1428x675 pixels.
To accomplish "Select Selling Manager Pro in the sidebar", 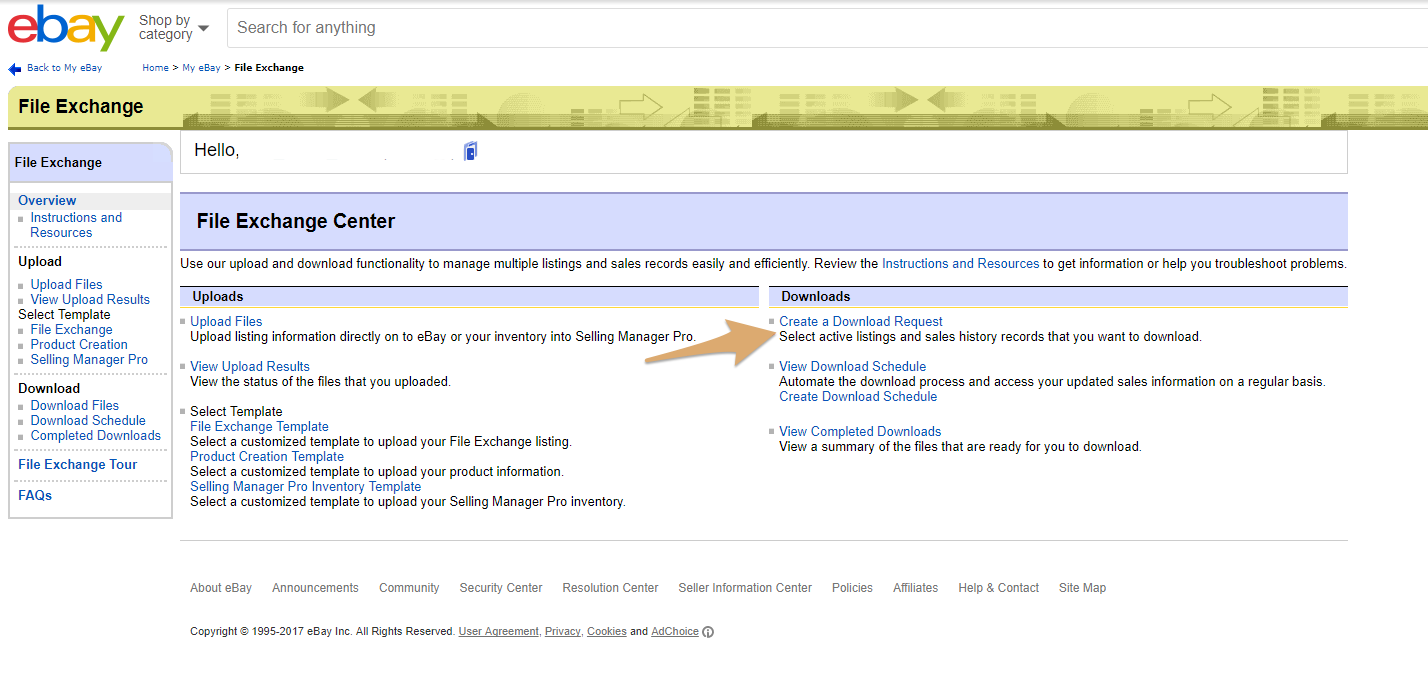I will point(89,360).
